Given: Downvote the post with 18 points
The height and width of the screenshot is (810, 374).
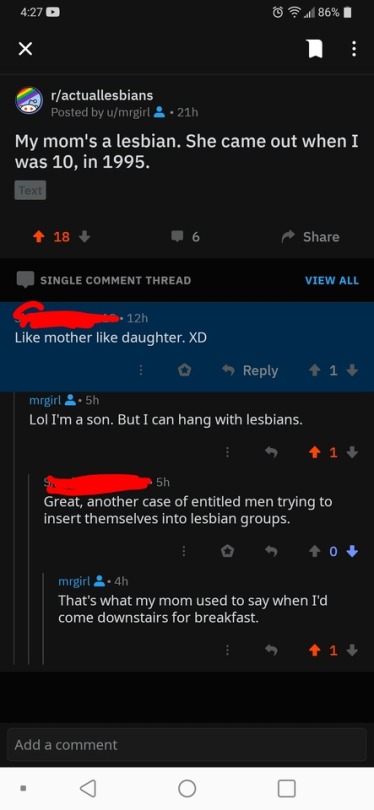Looking at the screenshot, I should [85, 237].
